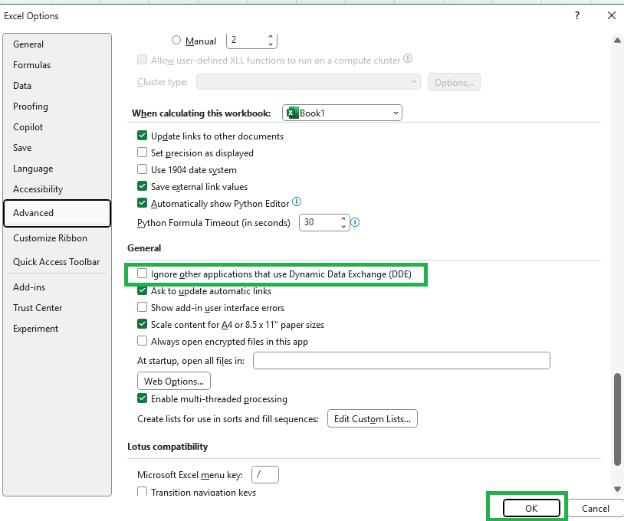Click the Python Formula Timeout value field

tap(320, 222)
